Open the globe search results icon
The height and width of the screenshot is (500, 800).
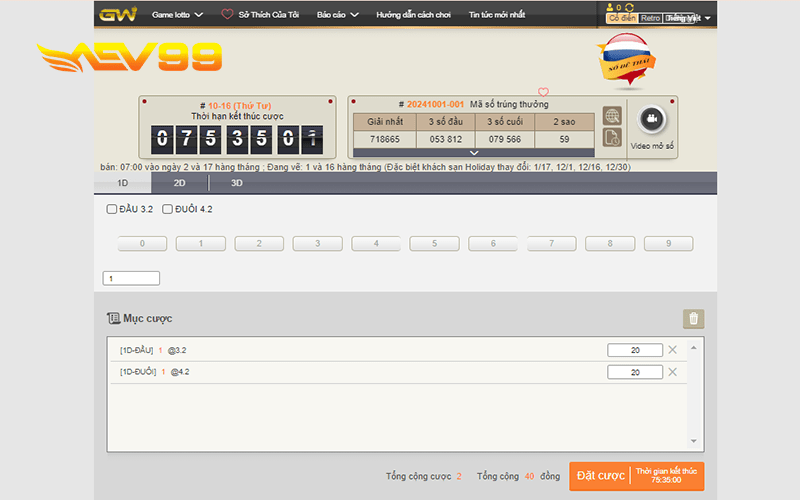[612, 116]
